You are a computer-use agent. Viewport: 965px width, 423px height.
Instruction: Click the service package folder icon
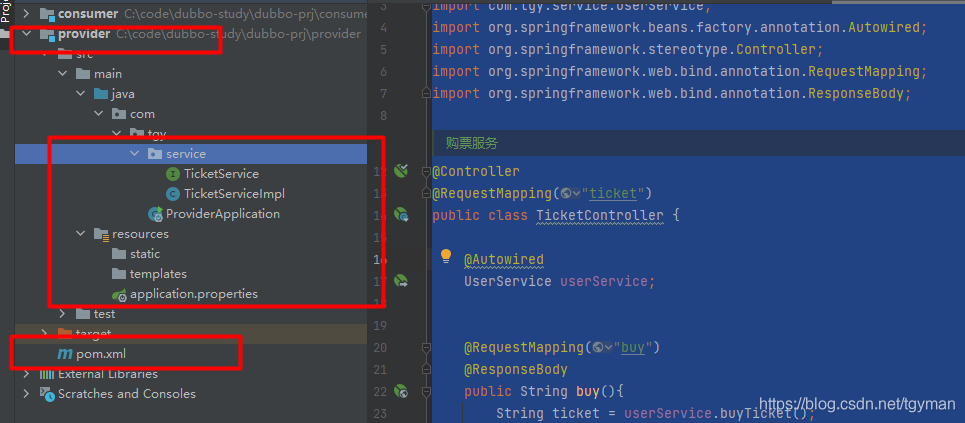[155, 154]
